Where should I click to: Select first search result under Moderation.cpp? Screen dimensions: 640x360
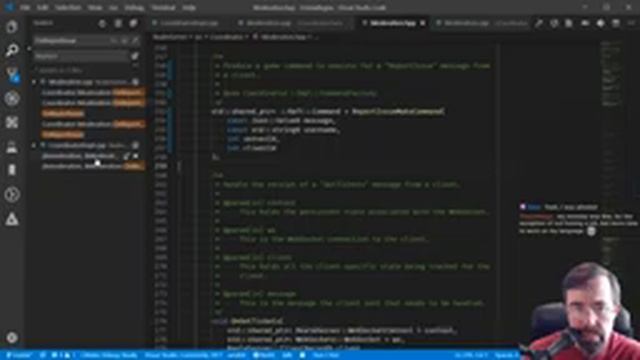point(93,92)
